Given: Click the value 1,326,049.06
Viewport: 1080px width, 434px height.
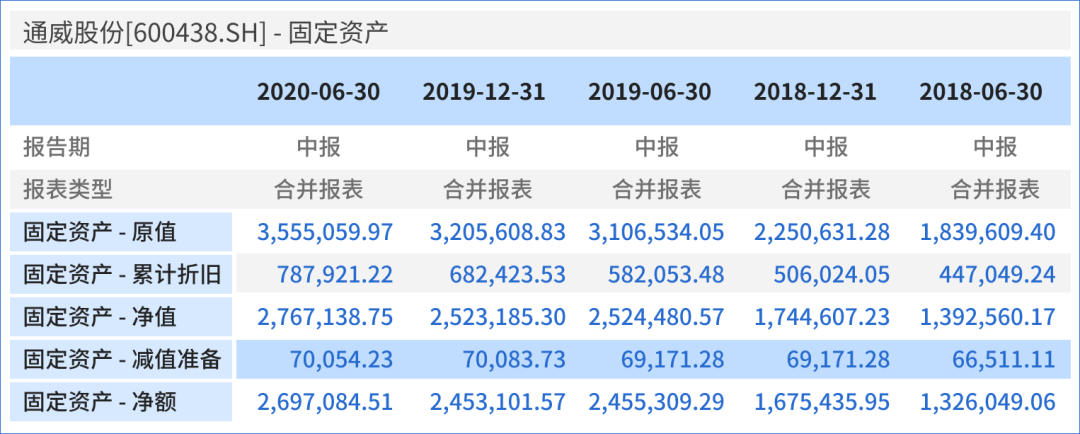Looking at the screenshot, I should click(988, 402).
